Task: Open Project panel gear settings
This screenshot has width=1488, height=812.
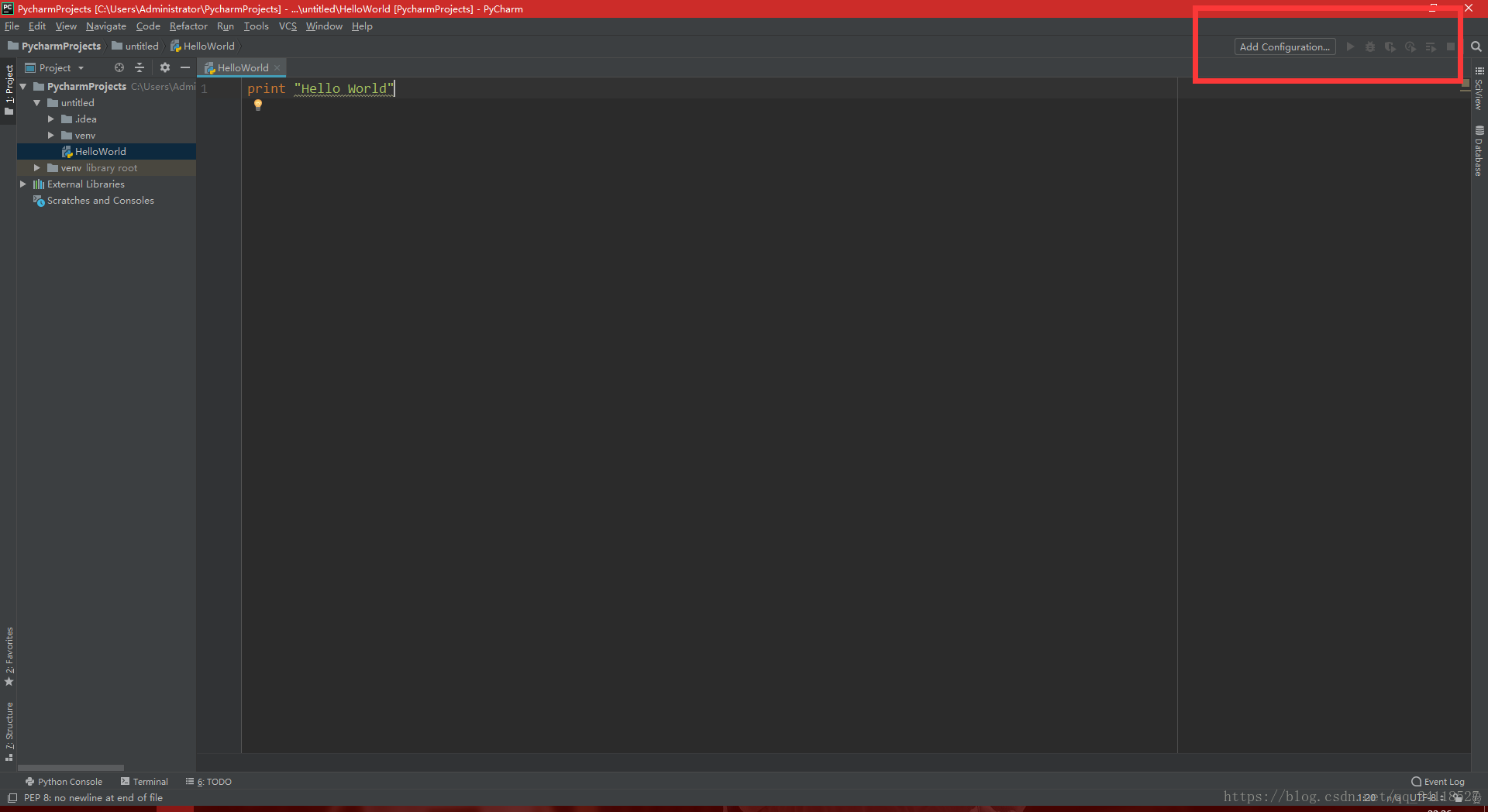Action: click(x=165, y=67)
